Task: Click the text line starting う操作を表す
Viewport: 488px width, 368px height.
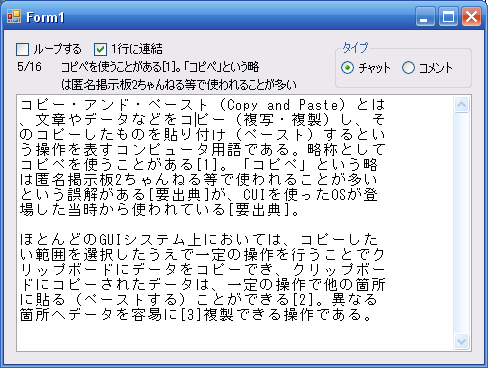Action: coord(202,150)
